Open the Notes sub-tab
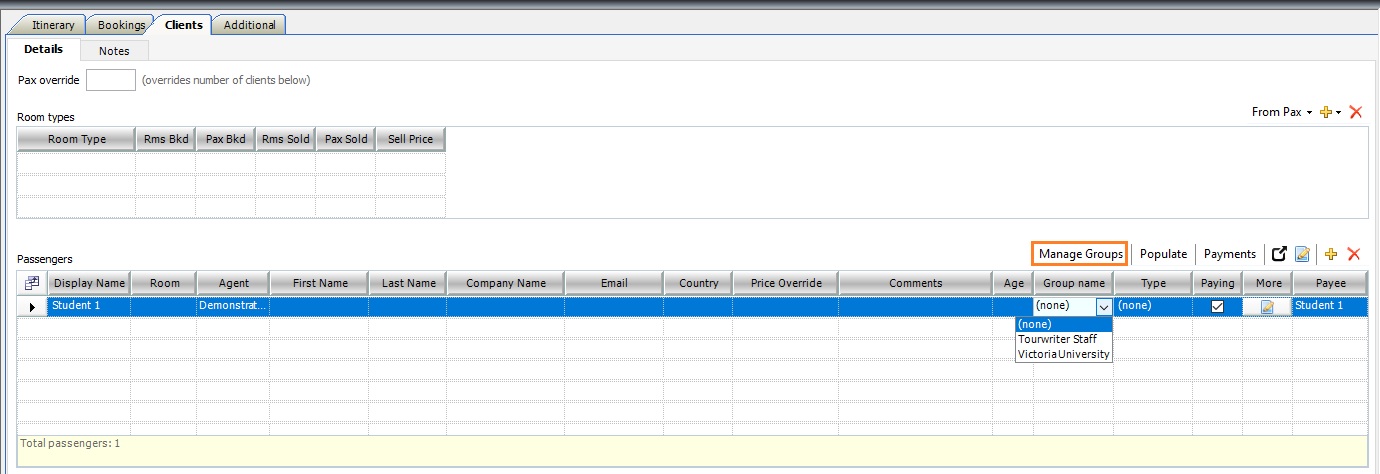Image resolution: width=1380 pixels, height=474 pixels. pyautogui.click(x=114, y=50)
